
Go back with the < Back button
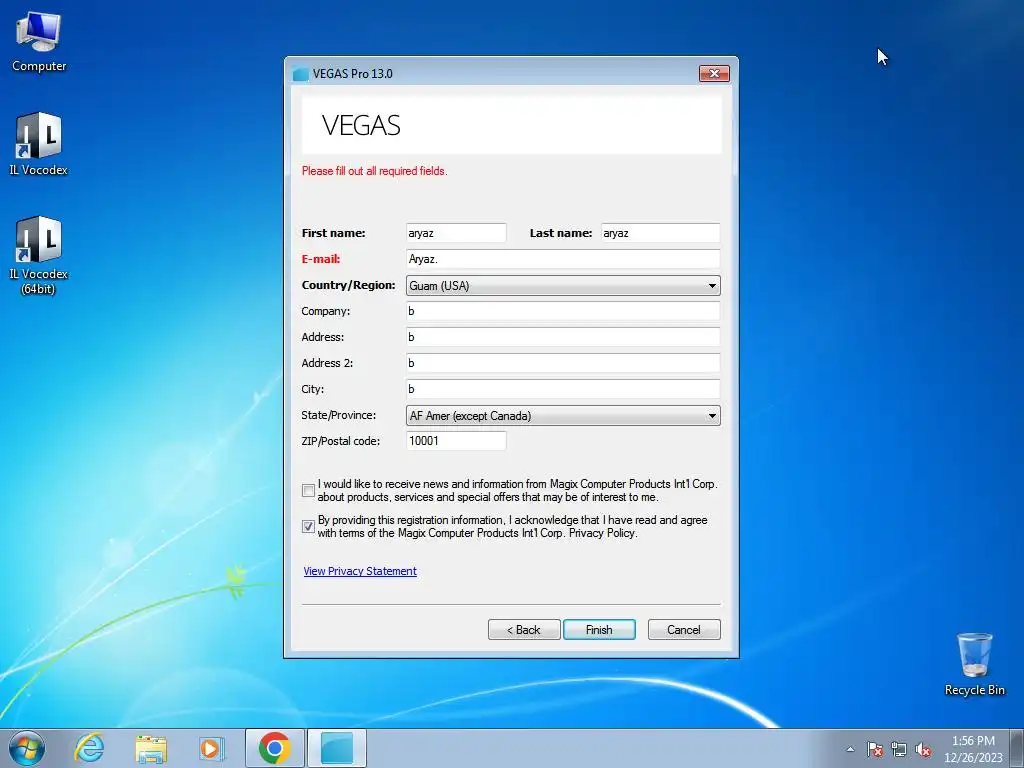pyautogui.click(x=524, y=630)
